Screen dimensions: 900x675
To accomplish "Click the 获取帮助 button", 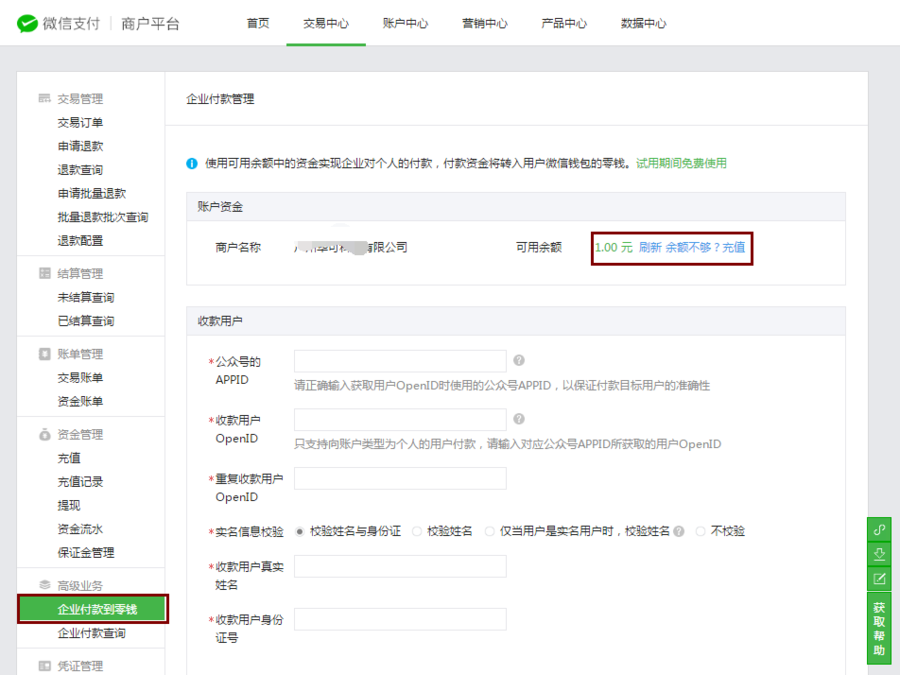I will [879, 629].
